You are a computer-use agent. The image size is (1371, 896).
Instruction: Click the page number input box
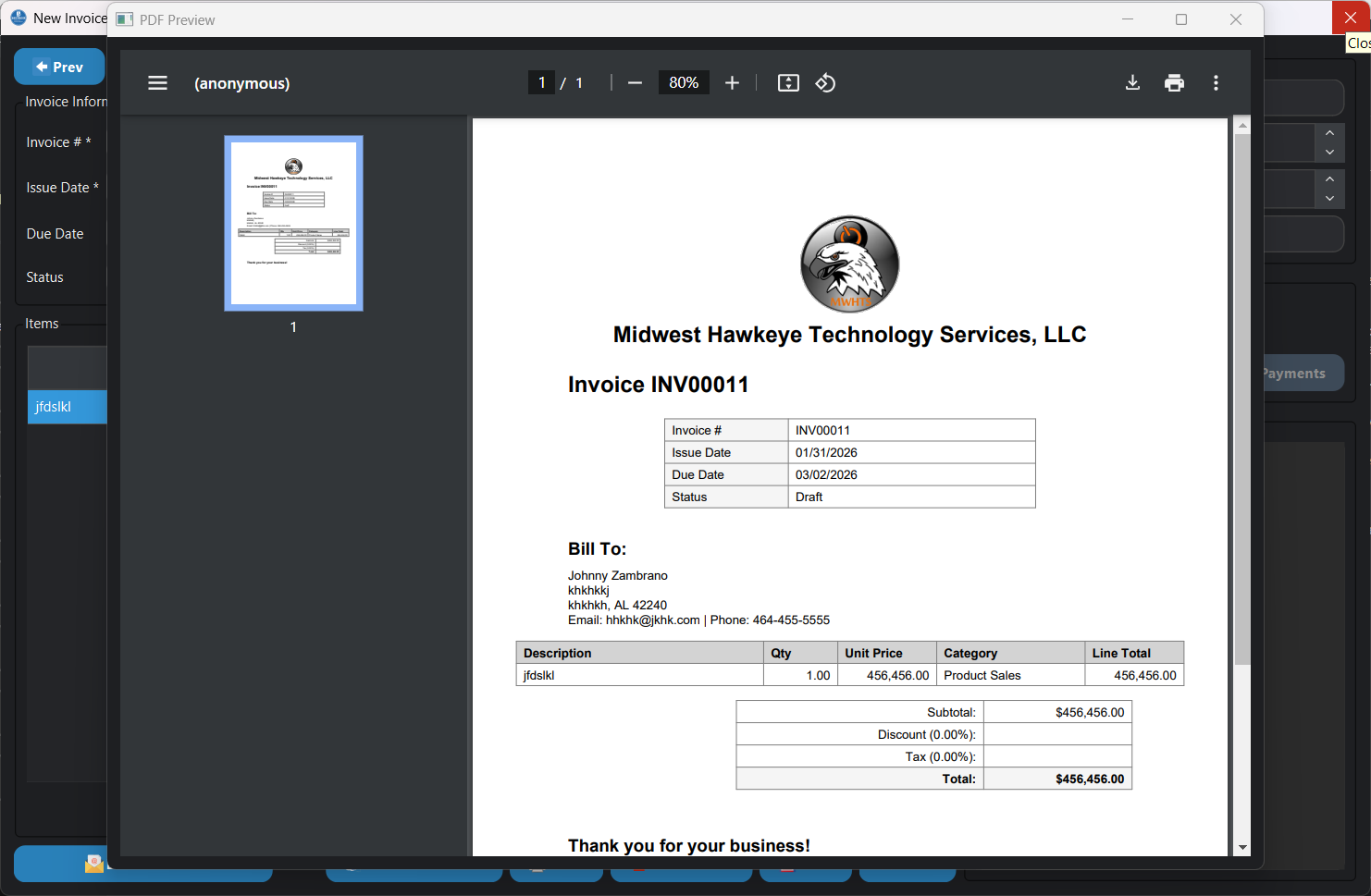(542, 82)
